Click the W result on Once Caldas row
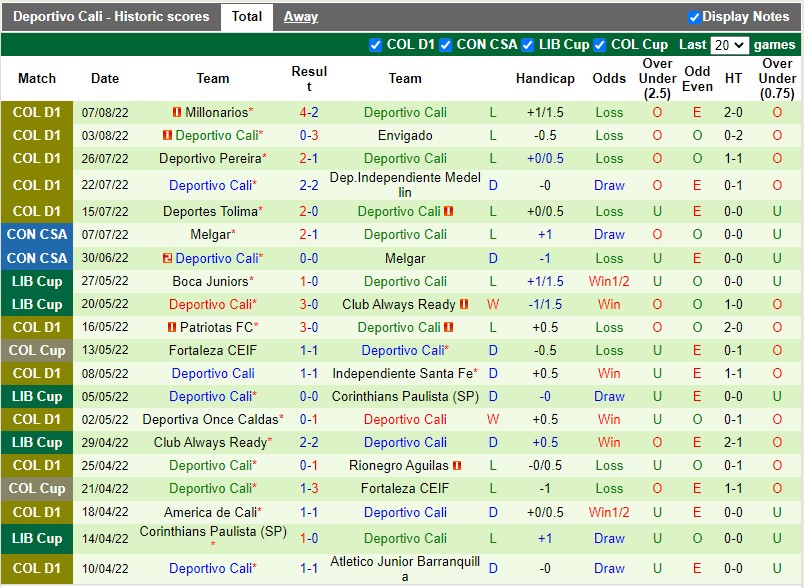The height and width of the screenshot is (588, 804). click(493, 420)
